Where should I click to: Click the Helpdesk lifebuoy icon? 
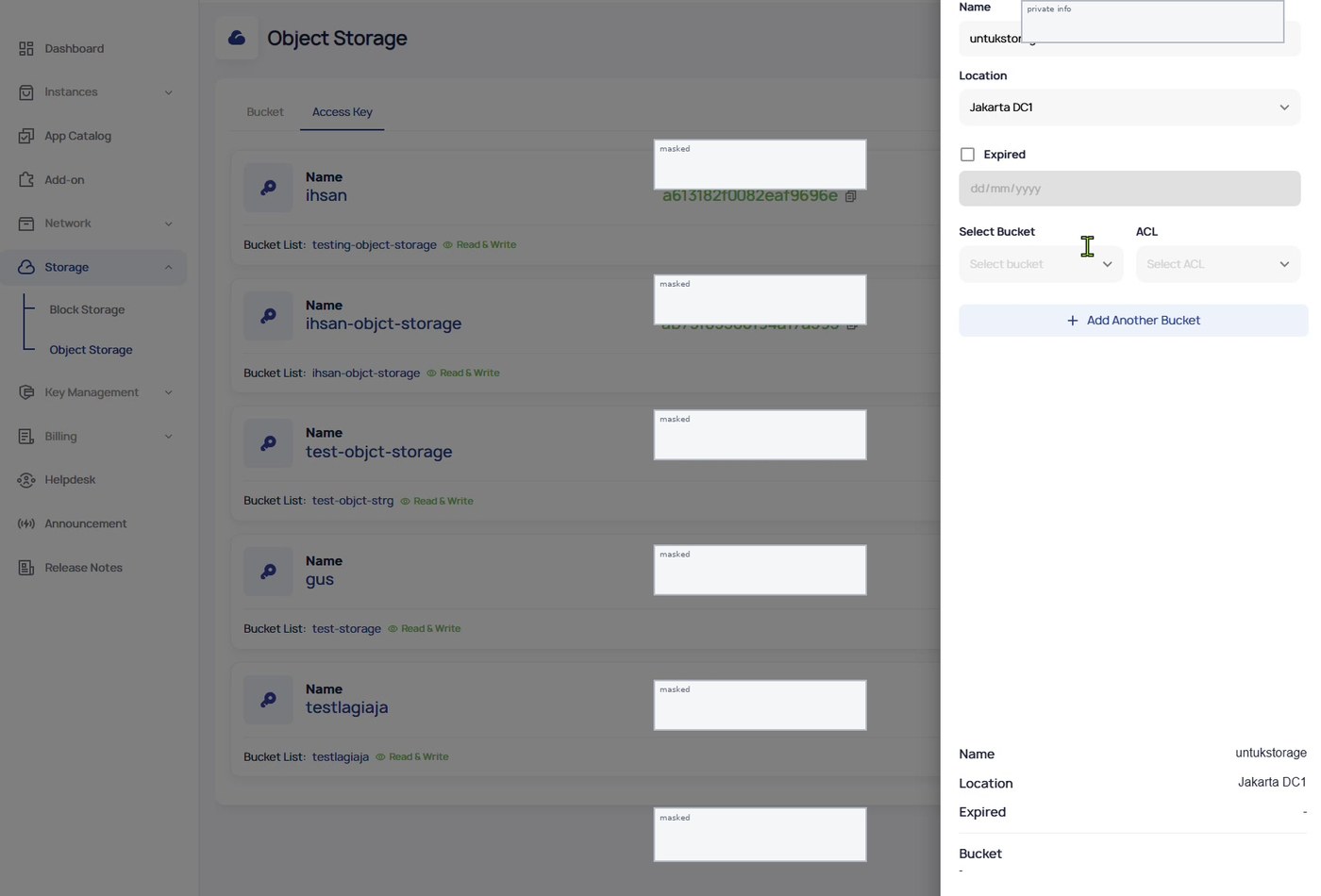point(26,480)
